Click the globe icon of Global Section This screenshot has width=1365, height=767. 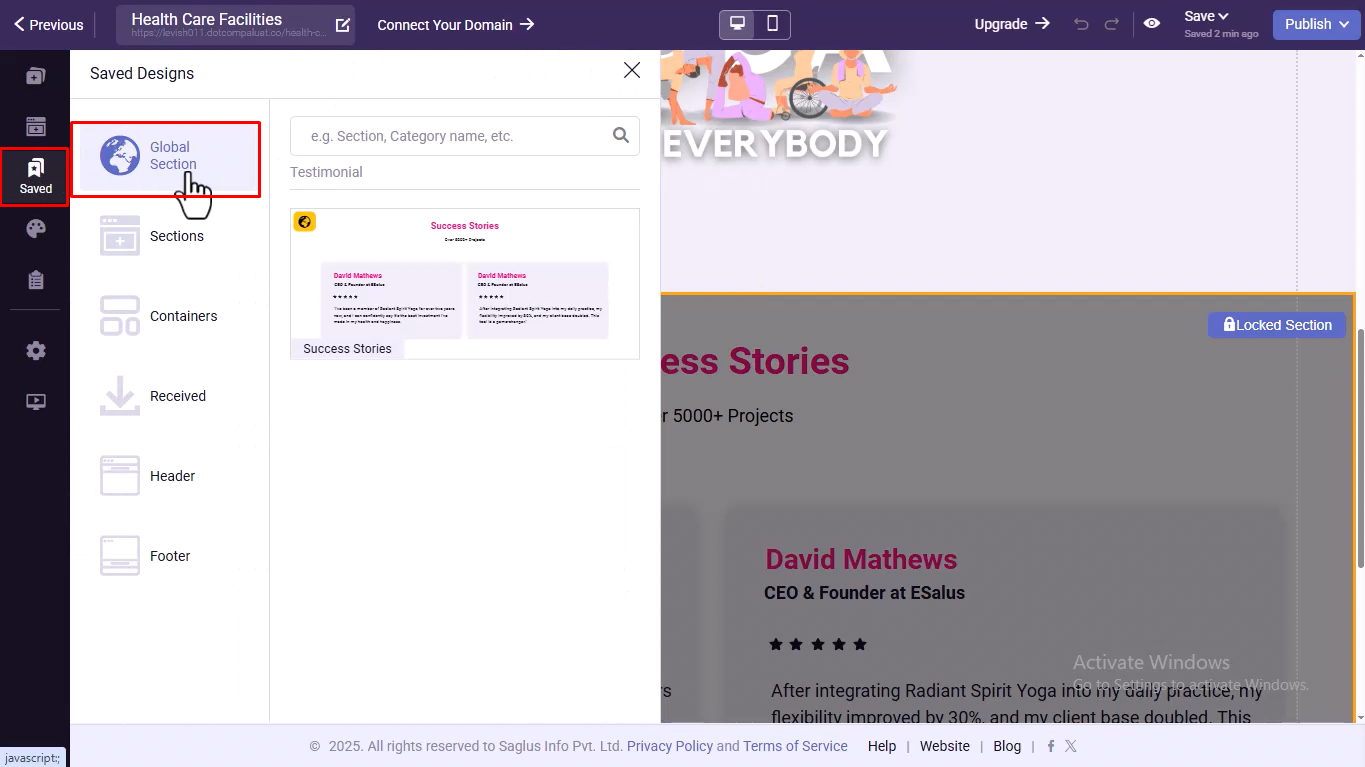click(x=120, y=156)
